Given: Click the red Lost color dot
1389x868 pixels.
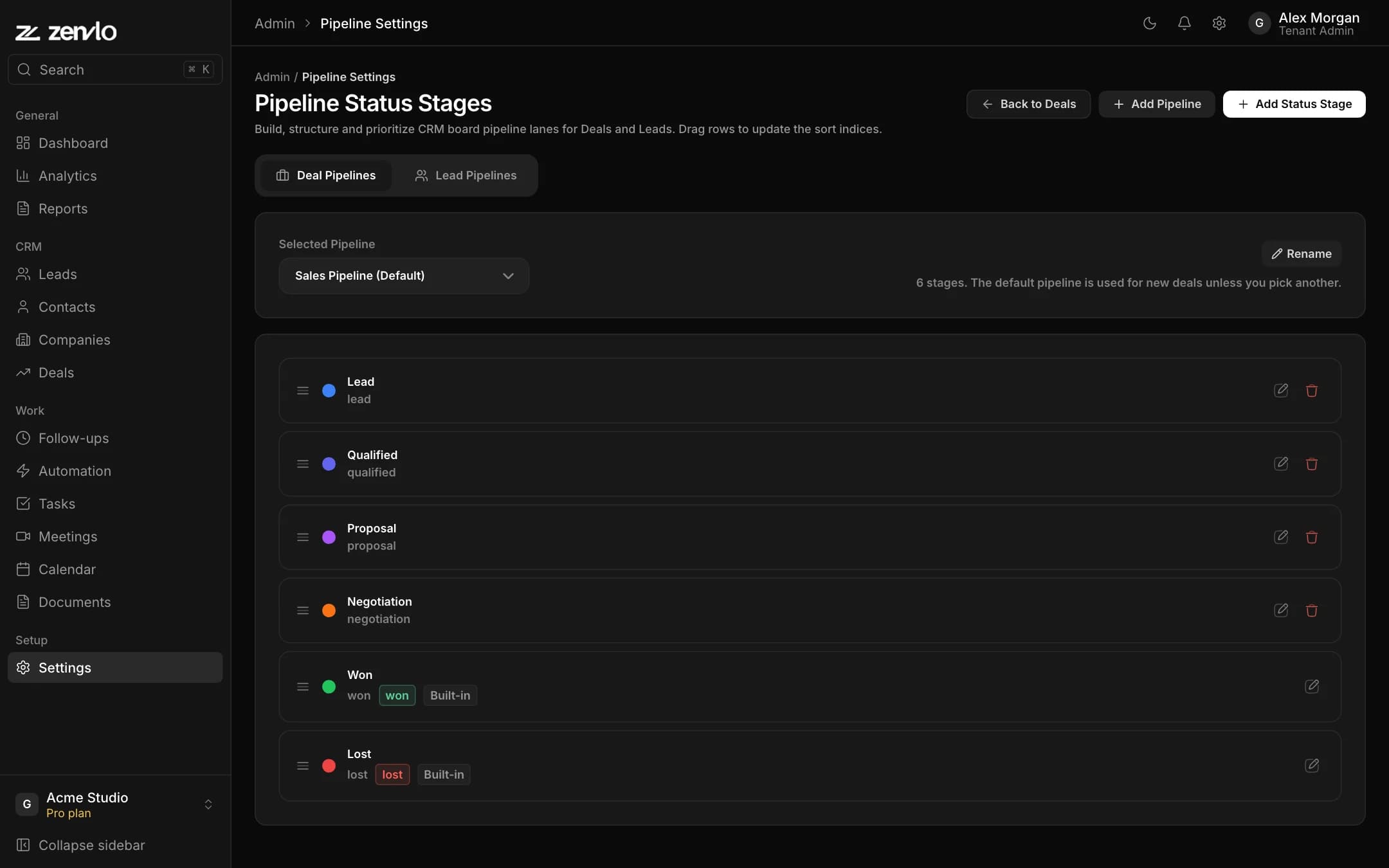Looking at the screenshot, I should click(x=329, y=766).
